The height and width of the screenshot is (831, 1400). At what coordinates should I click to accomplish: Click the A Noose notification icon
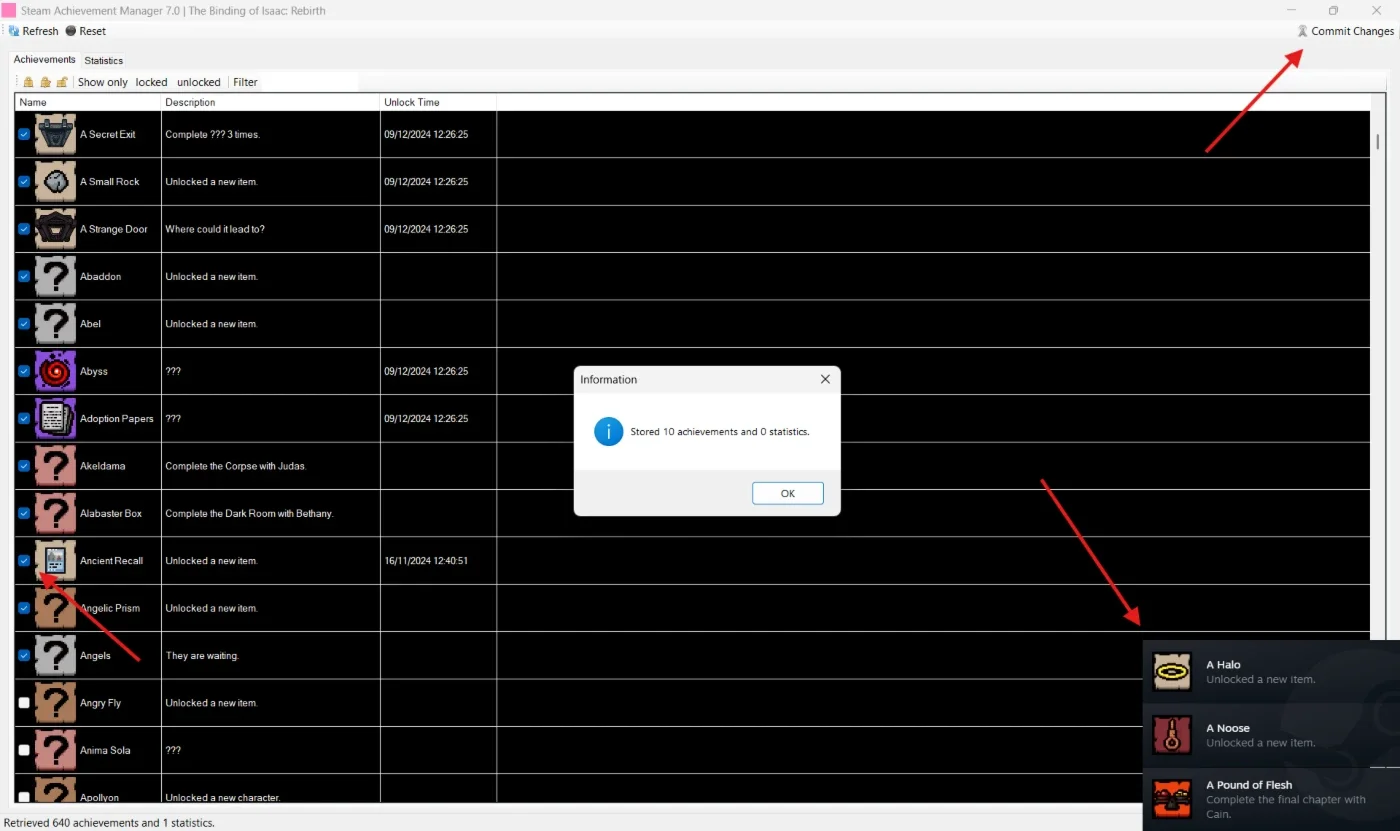[1172, 735]
